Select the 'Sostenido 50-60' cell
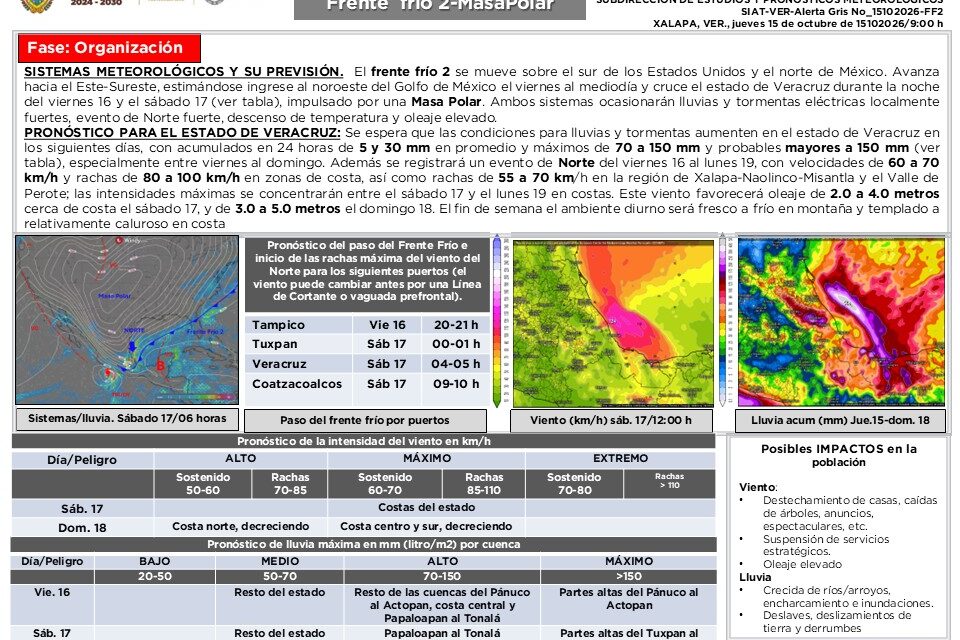The height and width of the screenshot is (640, 960). point(203,484)
